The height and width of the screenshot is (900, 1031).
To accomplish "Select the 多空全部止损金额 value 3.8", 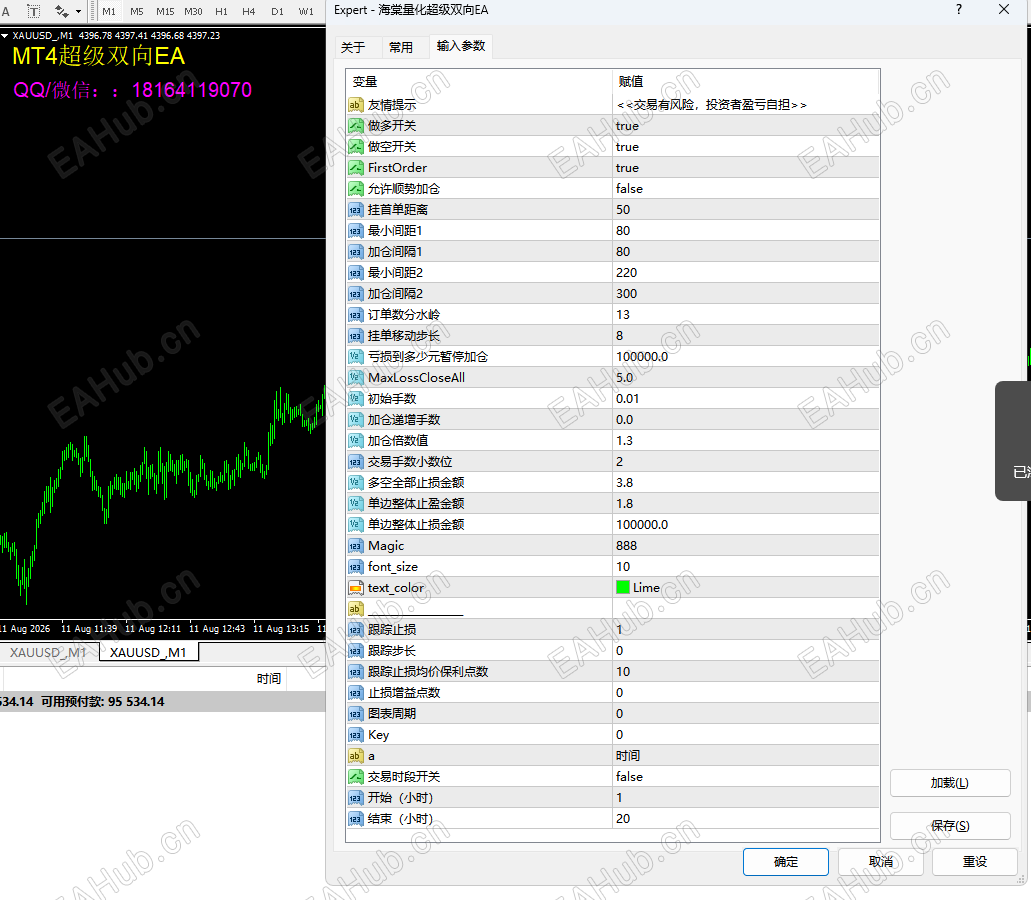I will (746, 483).
